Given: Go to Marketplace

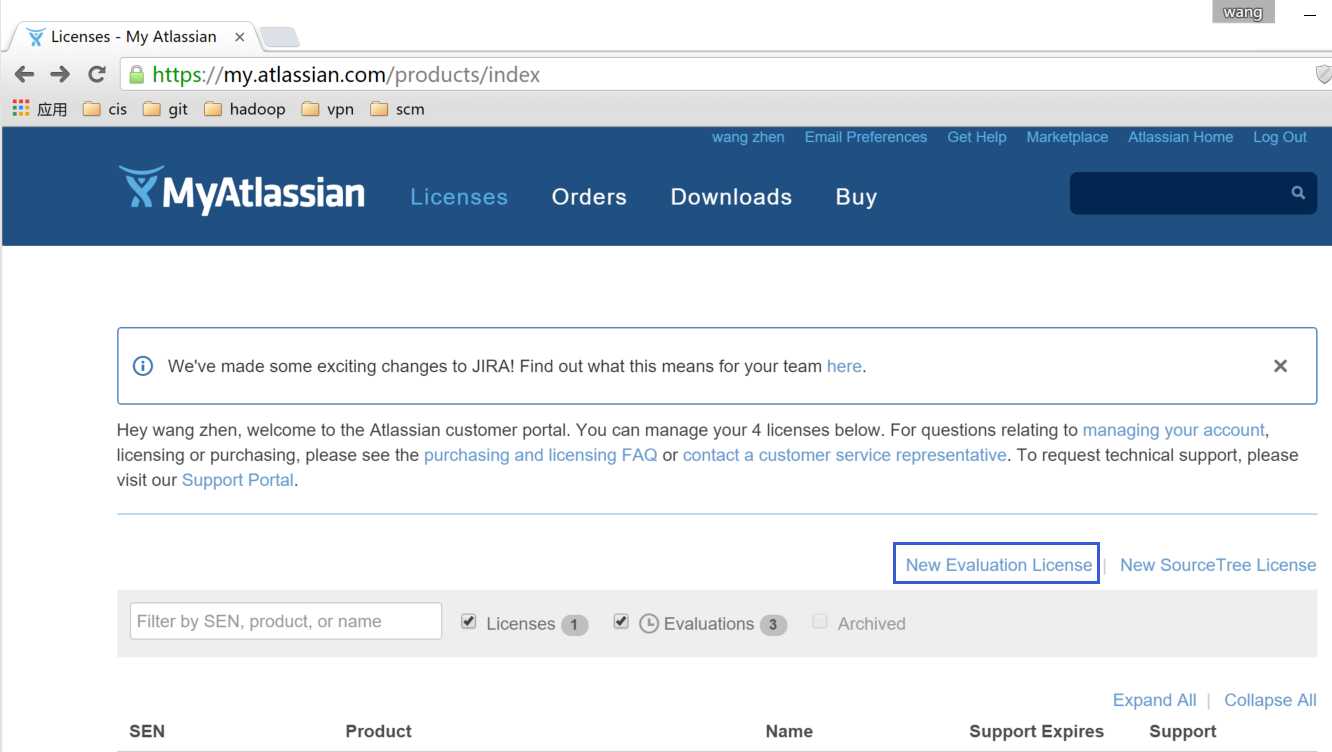Looking at the screenshot, I should pos(1067,137).
